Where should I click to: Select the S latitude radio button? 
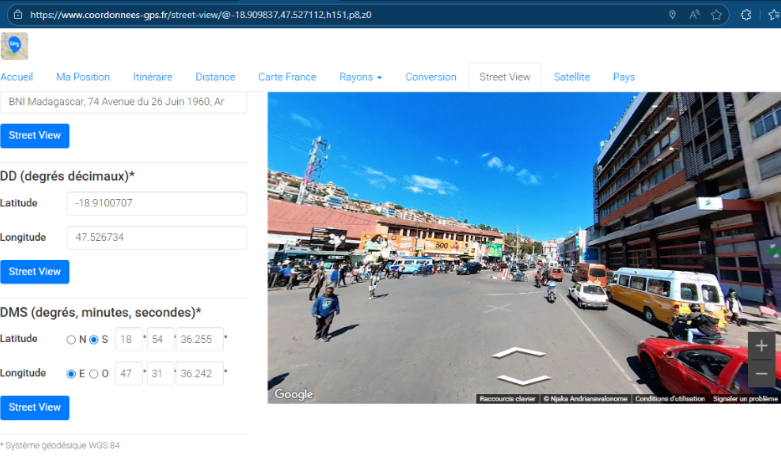click(x=94, y=340)
